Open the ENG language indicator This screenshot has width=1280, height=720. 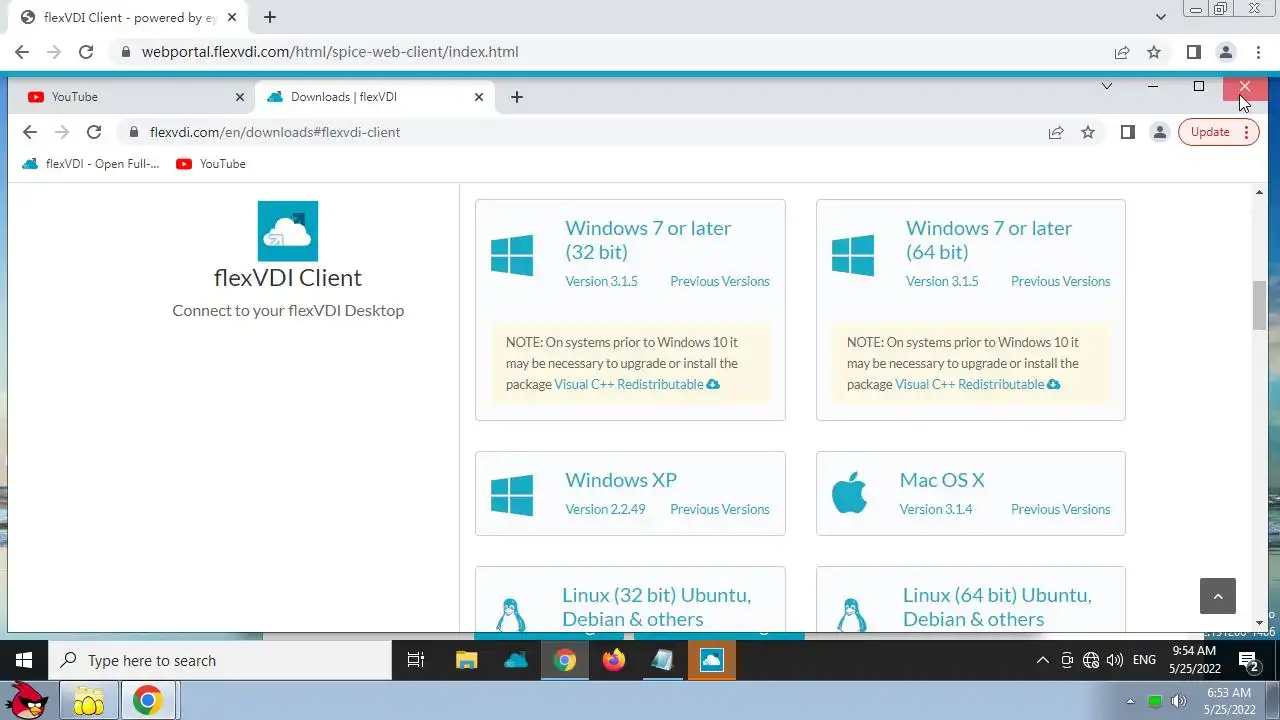(1144, 660)
